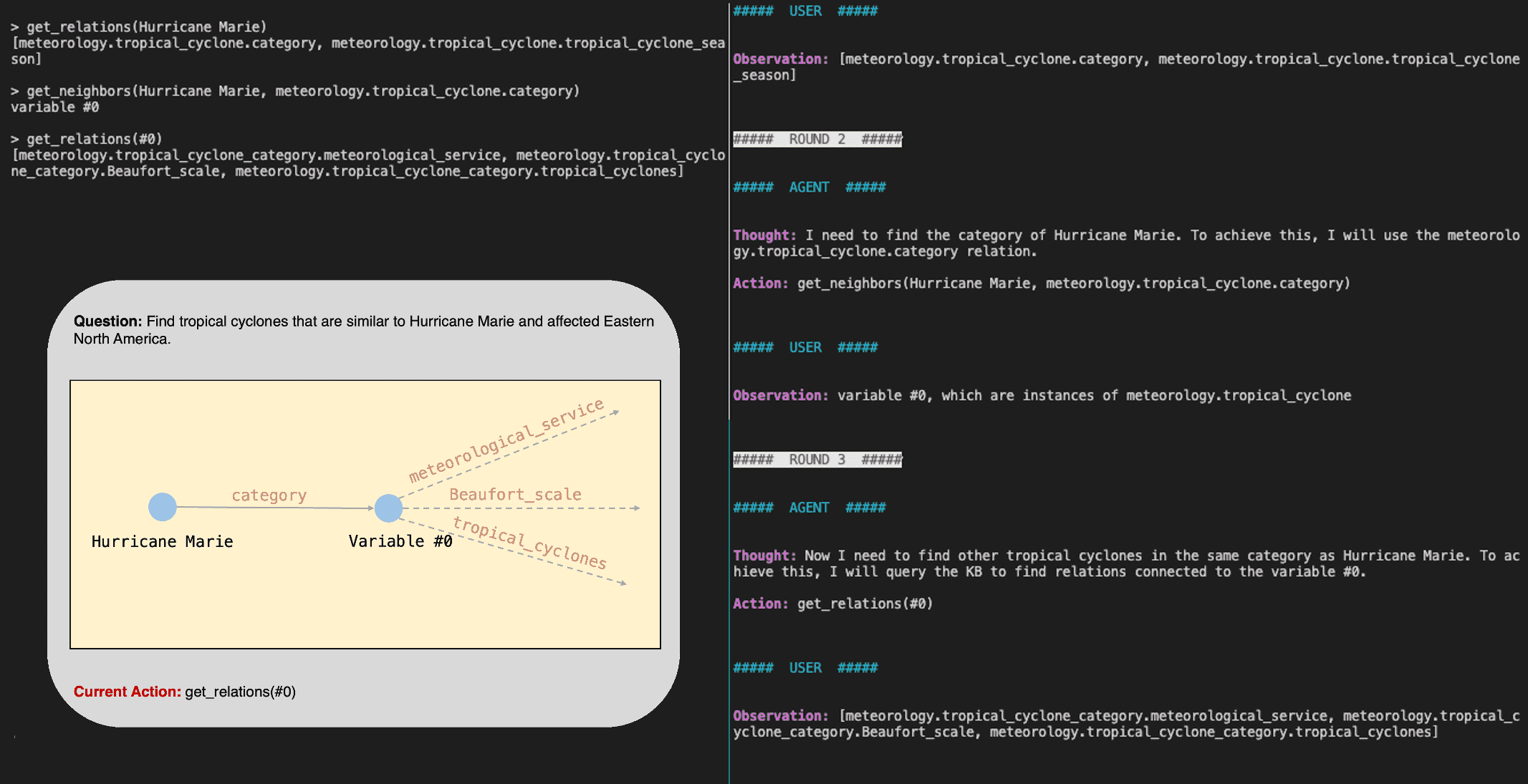Click the Current Action label
The image size is (1528, 784).
pos(127,692)
